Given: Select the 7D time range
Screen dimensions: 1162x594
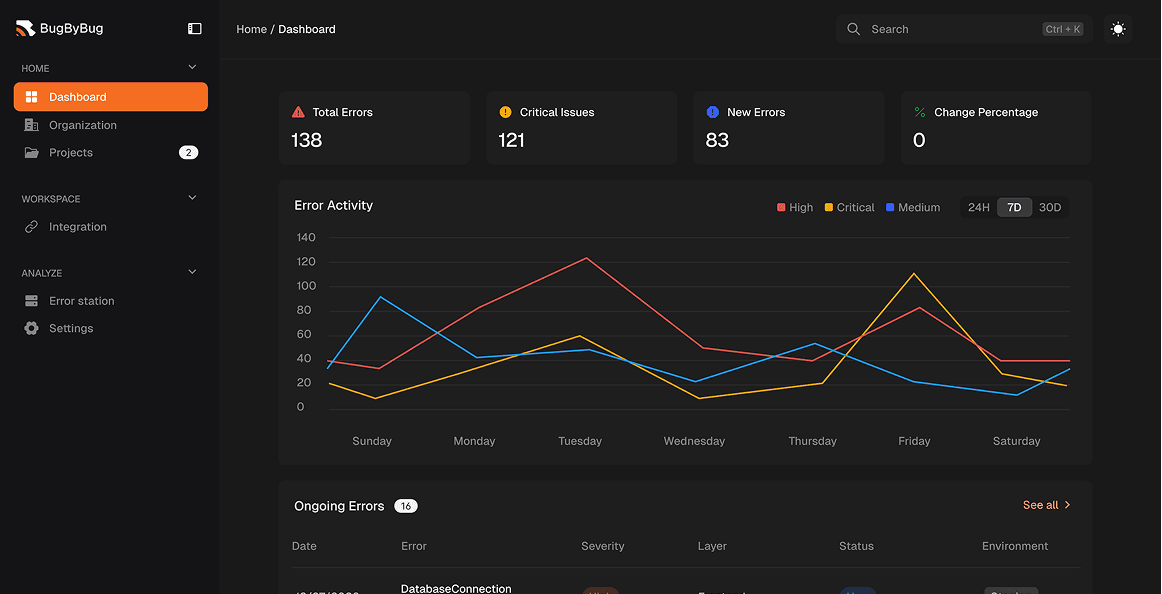Looking at the screenshot, I should pos(1015,207).
